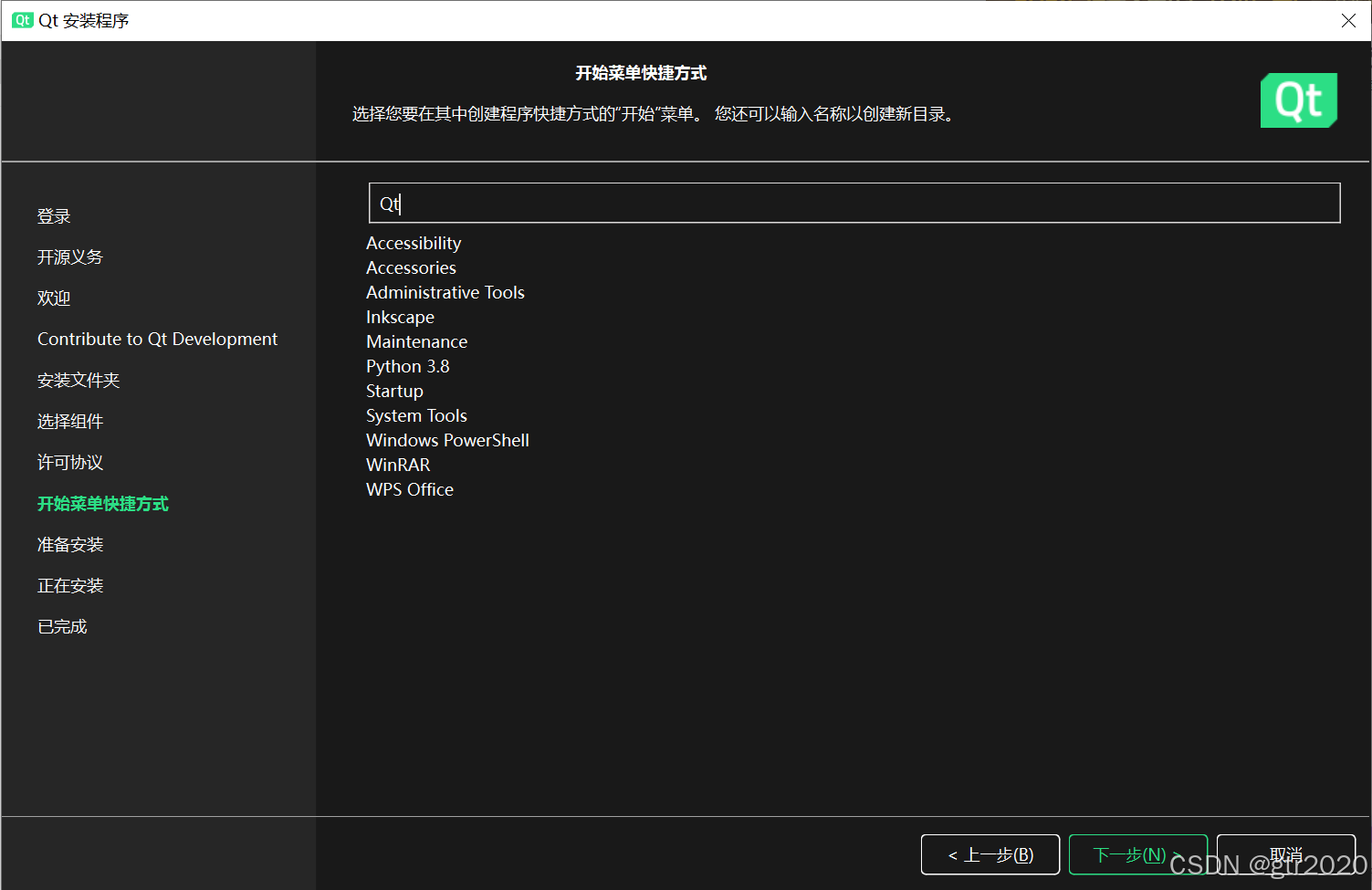Click the 欢迎 step in the sidebar
1372x890 pixels.
pyautogui.click(x=54, y=298)
